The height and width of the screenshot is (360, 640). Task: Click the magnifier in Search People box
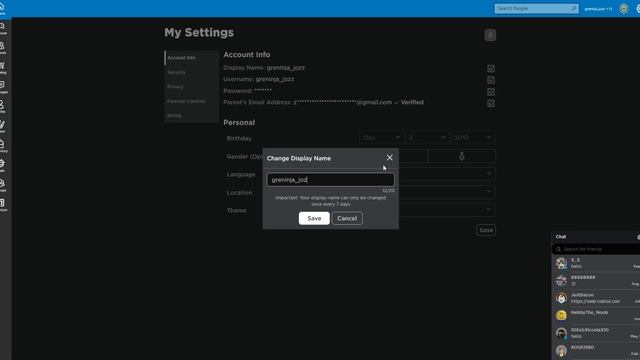[x=573, y=9]
